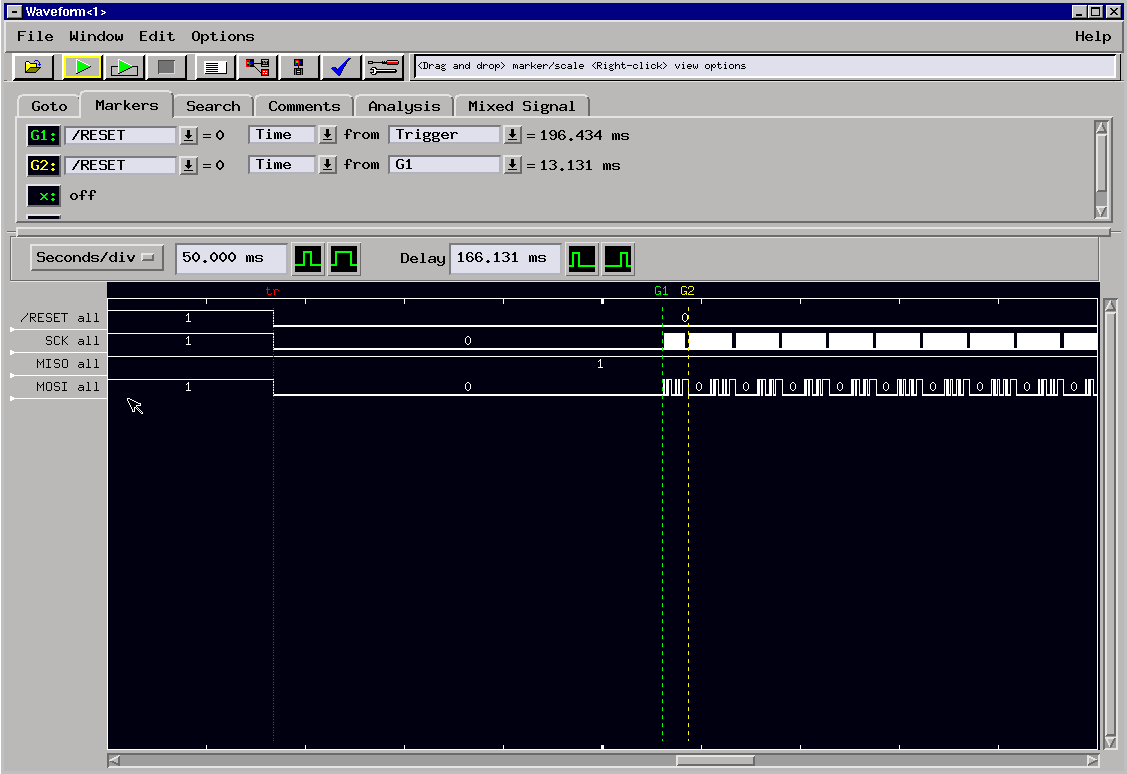Image resolution: width=1127 pixels, height=774 pixels.
Task: Click the G1 time value 196.434 ms
Action: [x=584, y=135]
